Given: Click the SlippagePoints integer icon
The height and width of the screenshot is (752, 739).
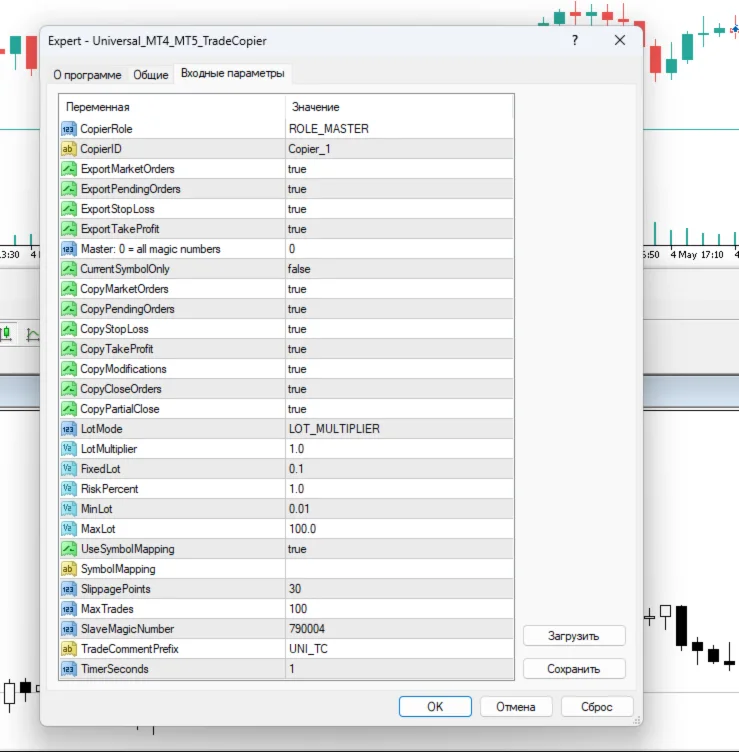Looking at the screenshot, I should [x=69, y=589].
